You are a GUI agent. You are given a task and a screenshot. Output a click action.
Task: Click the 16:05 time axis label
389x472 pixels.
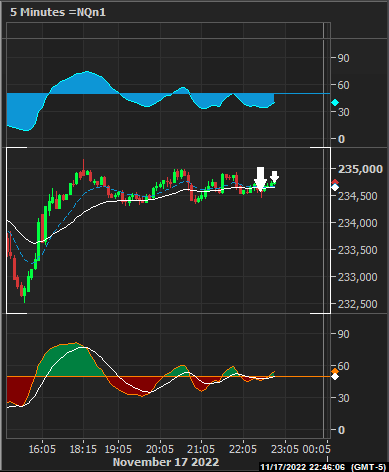click(42, 449)
